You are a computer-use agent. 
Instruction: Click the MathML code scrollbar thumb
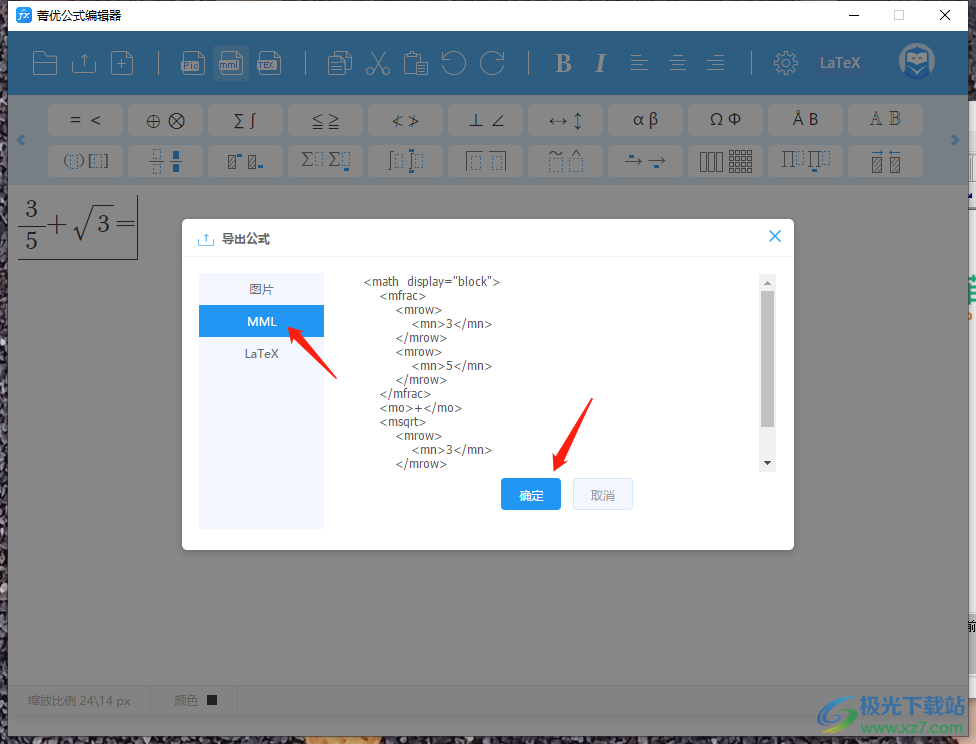(x=767, y=359)
